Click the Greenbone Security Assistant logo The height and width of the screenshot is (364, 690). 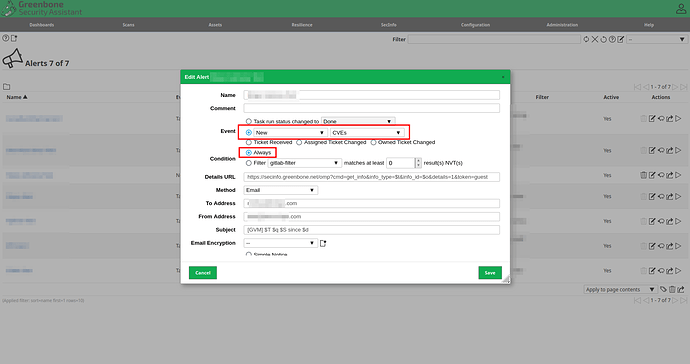pos(42,8)
